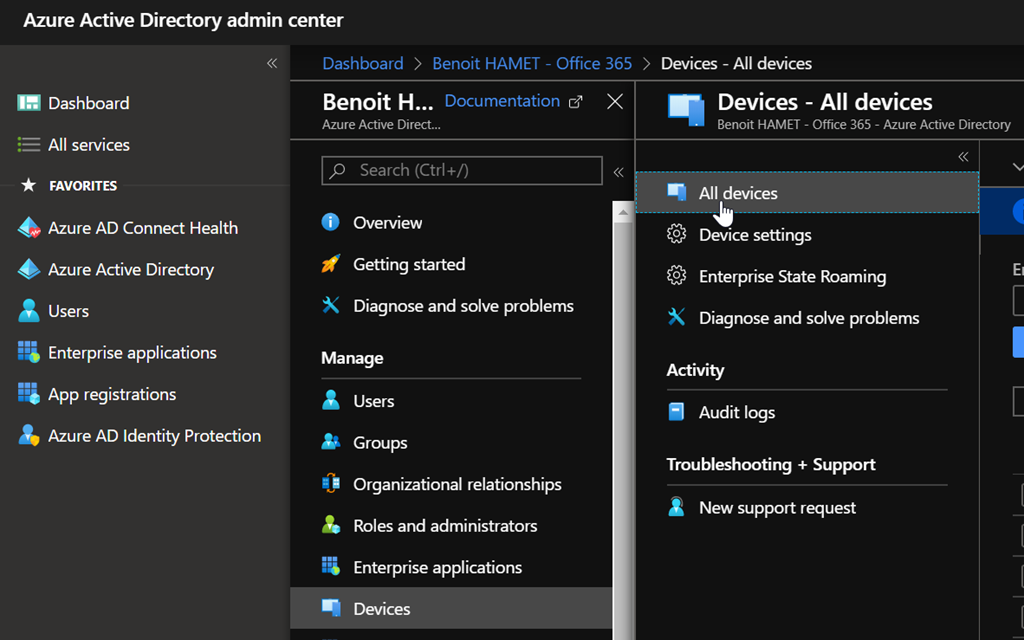
Task: Select the App registrations icon in sidebar
Action: pos(29,394)
